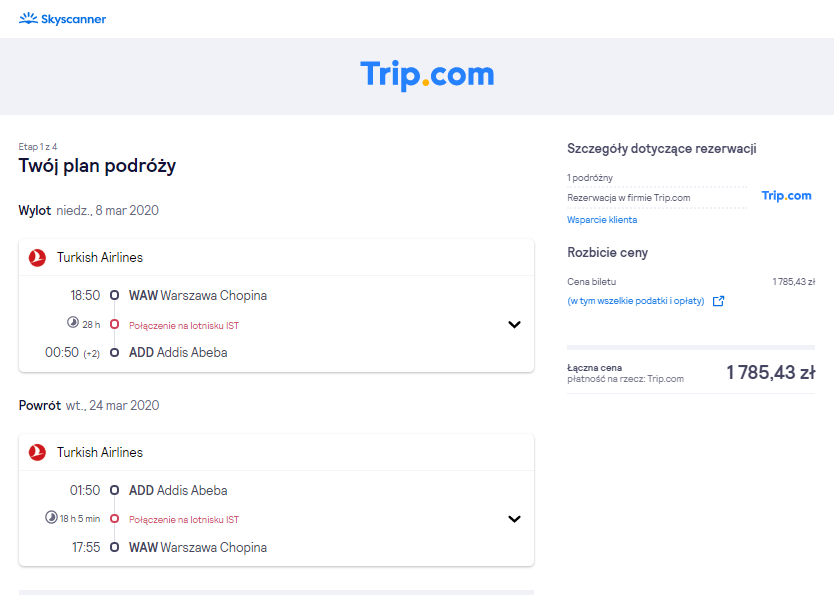Open the Wsparcie klienta link
Screen dimensions: 834x600
(x=602, y=220)
